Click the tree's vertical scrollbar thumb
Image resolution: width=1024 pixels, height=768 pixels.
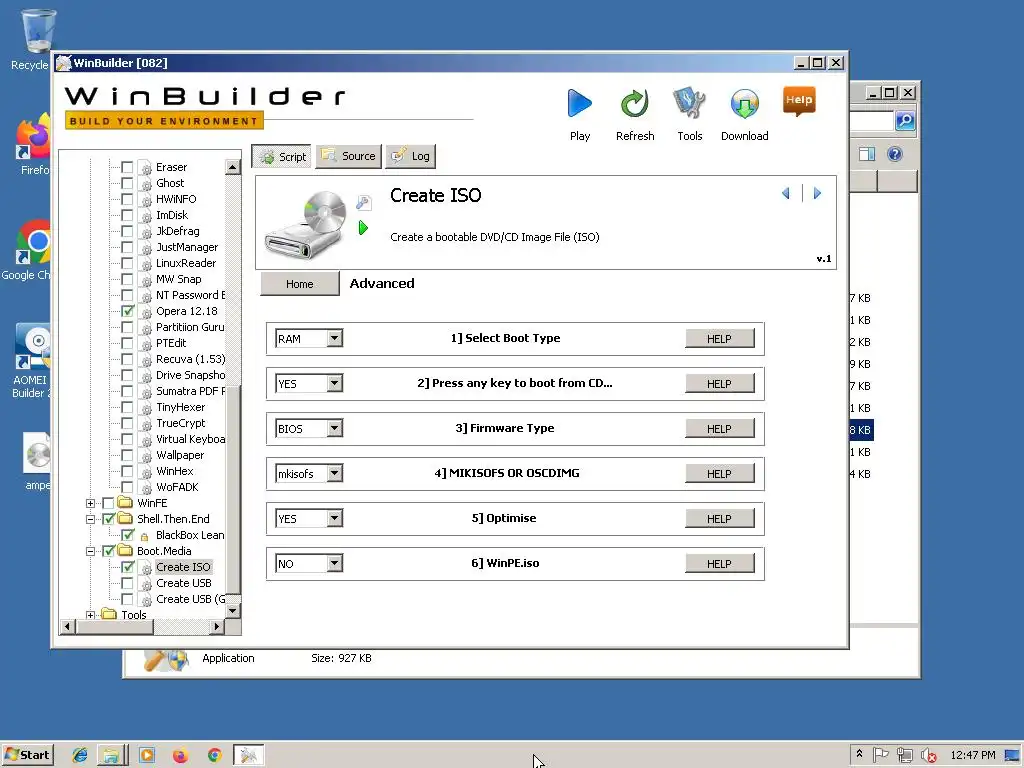(233, 490)
